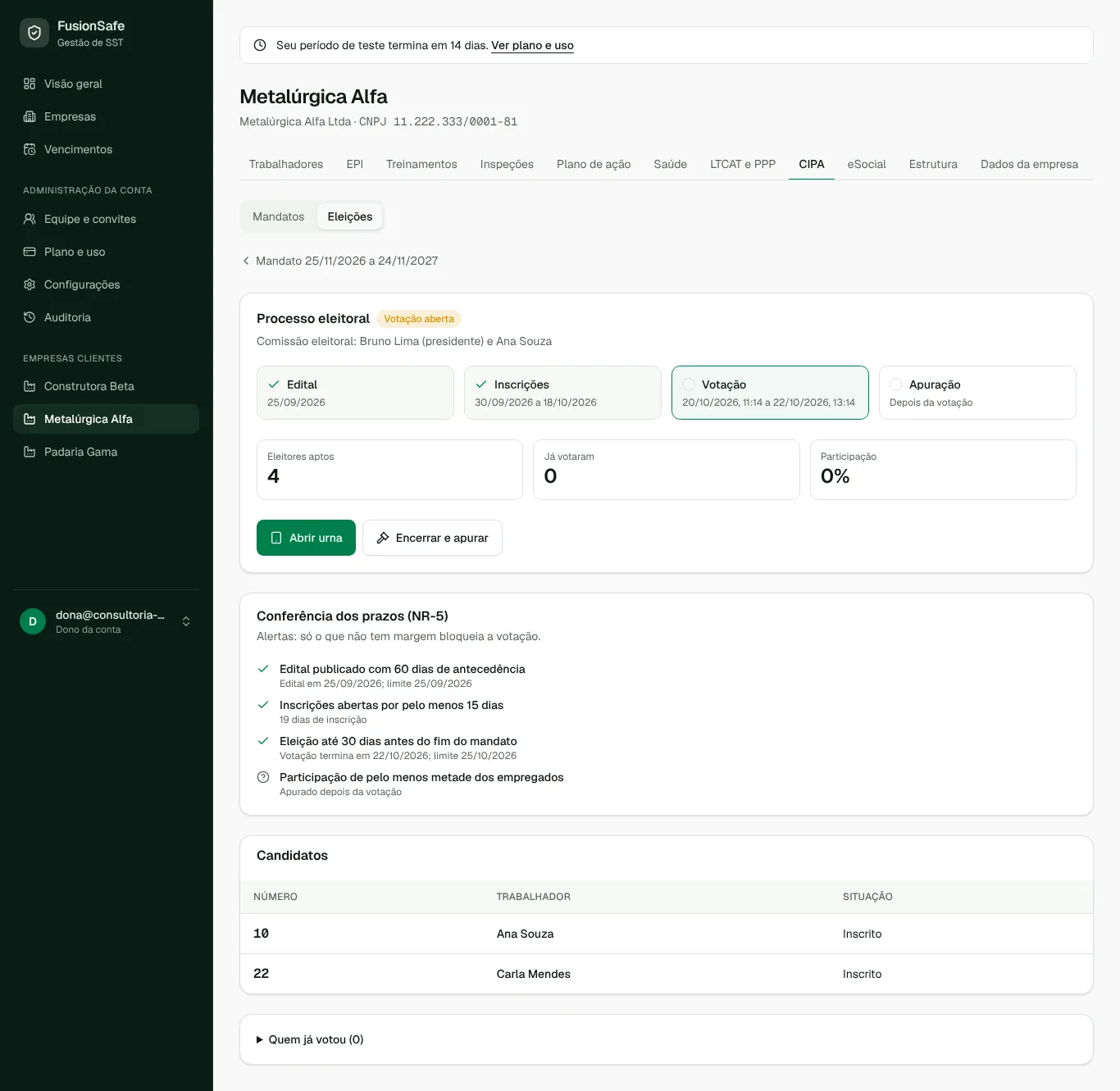This screenshot has width=1120, height=1091.
Task: Open the LTCAT e PPP tab
Action: (743, 164)
